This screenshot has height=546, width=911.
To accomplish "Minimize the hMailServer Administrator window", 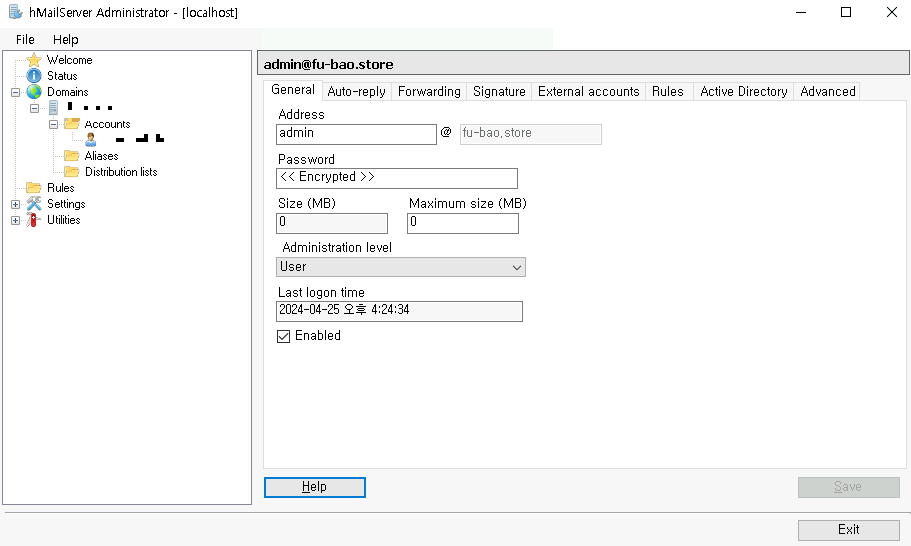I will [x=801, y=12].
